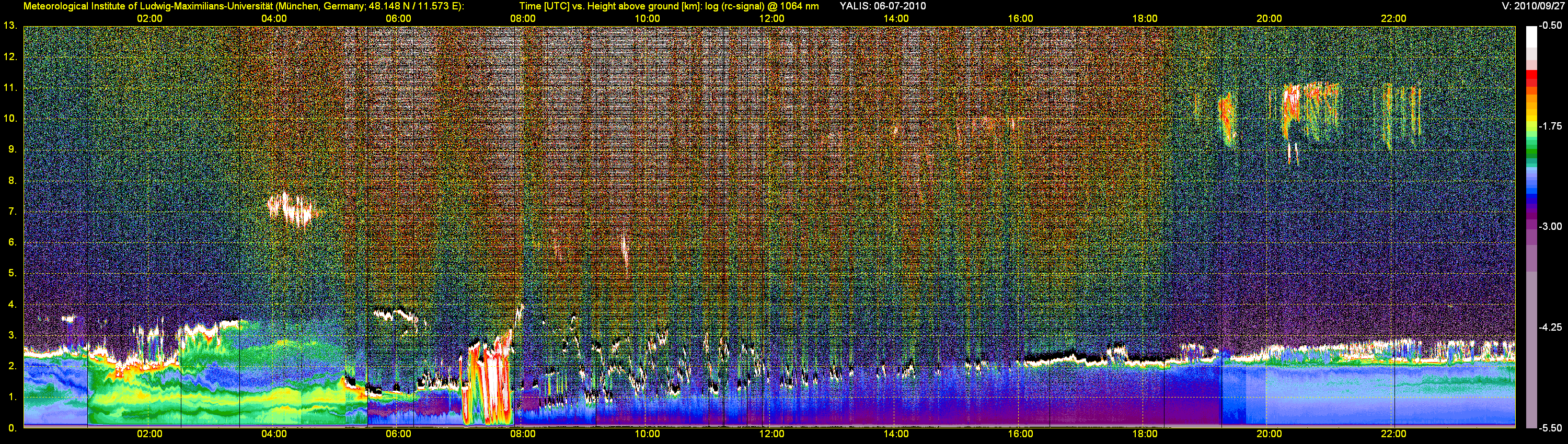Pick the white top of the colorbar

[x=1531, y=36]
